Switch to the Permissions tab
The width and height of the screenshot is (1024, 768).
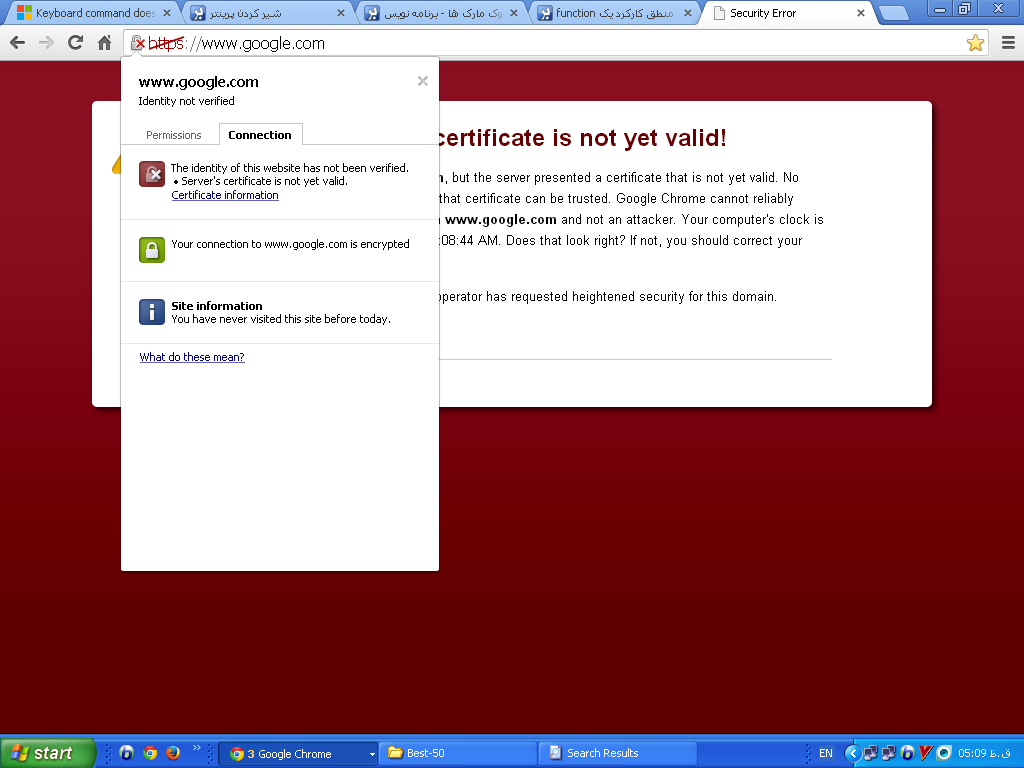coord(174,135)
